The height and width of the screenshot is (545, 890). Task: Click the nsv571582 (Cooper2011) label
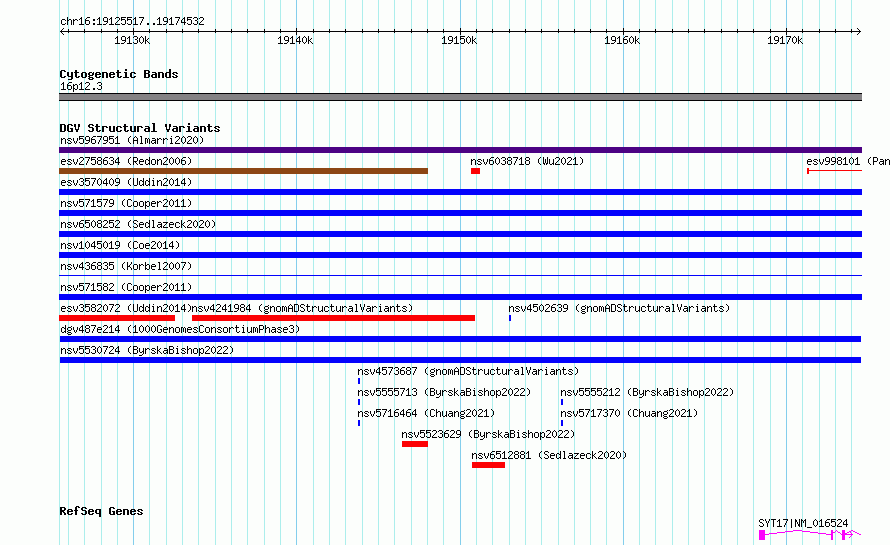pyautogui.click(x=126, y=287)
